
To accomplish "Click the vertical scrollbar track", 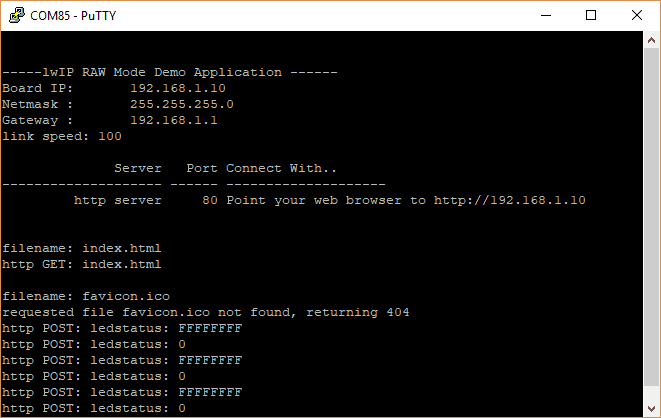I will [651, 220].
